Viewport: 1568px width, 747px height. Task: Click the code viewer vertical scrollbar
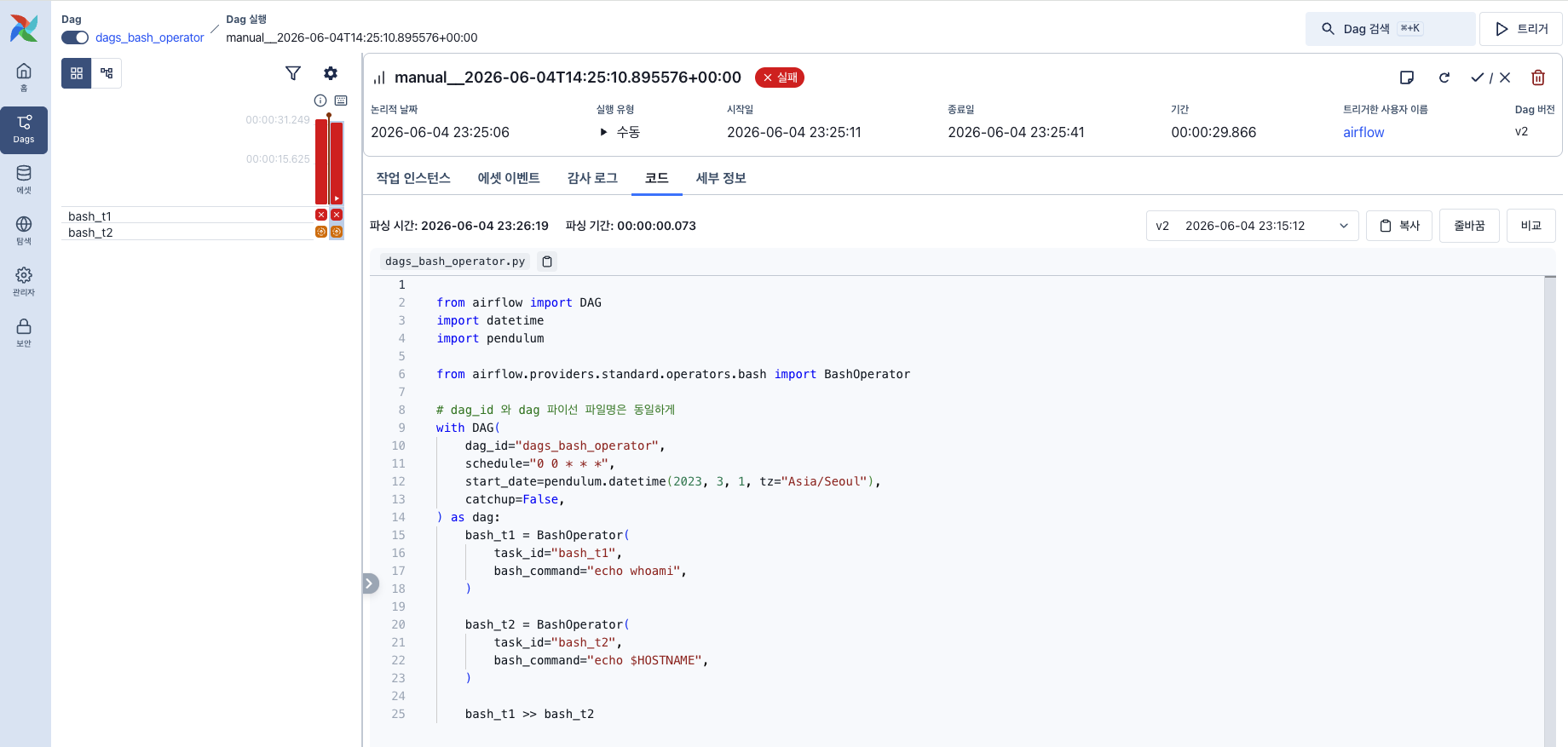(1550, 511)
